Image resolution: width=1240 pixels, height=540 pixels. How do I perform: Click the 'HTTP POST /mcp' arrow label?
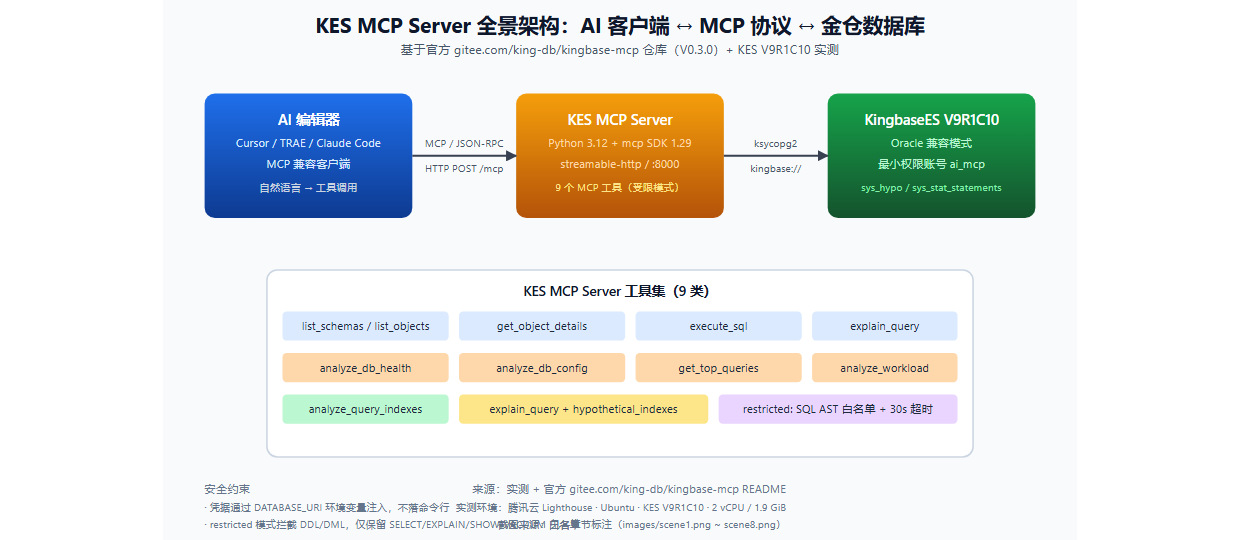(x=464, y=168)
